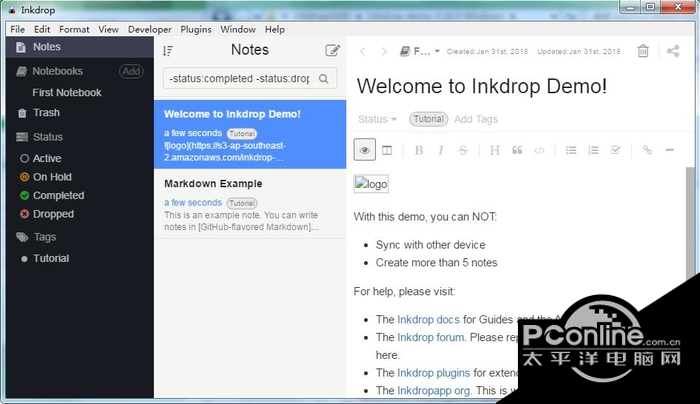The width and height of the screenshot is (700, 404).
Task: Open the Help menu
Action: point(275,29)
